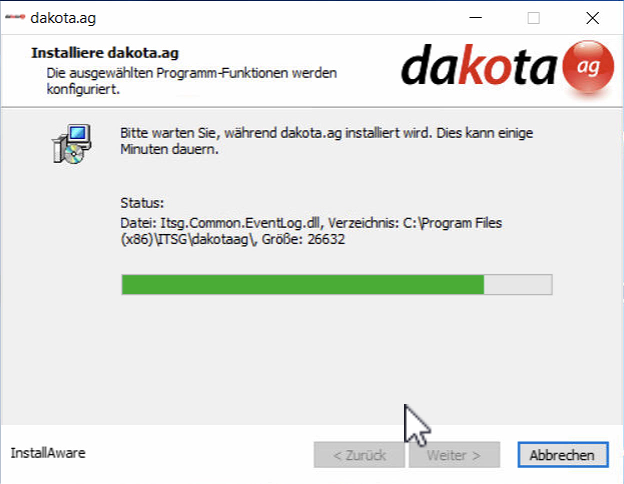Viewport: 624px width, 484px height.
Task: Click the Bitte warten Sie message text
Action: 326,141
